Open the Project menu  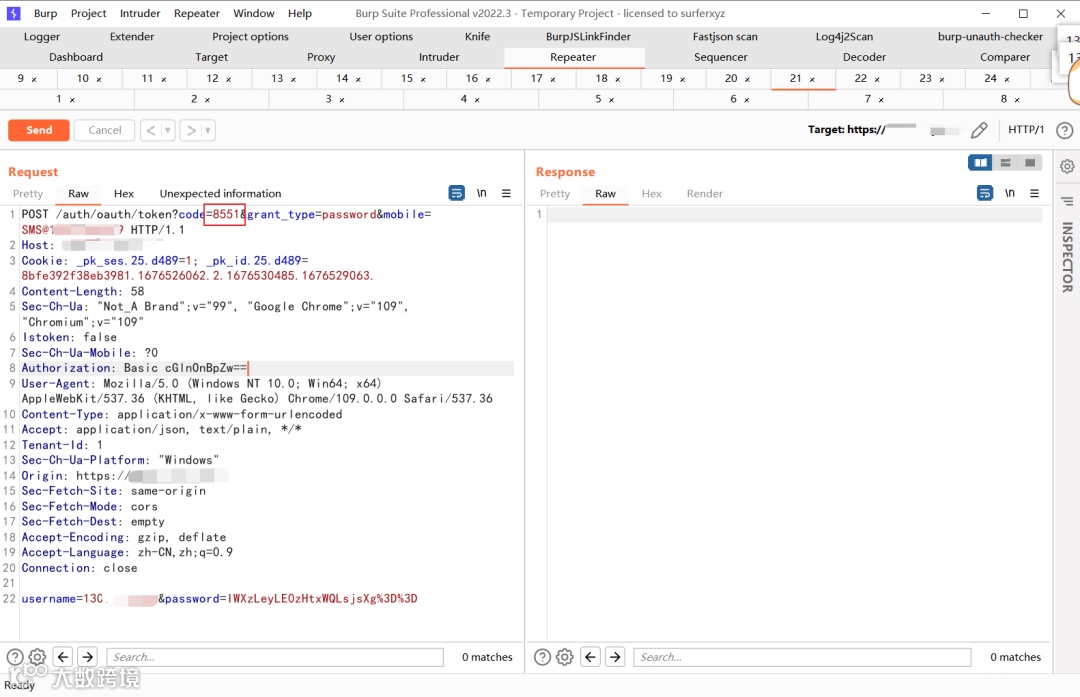(x=89, y=13)
